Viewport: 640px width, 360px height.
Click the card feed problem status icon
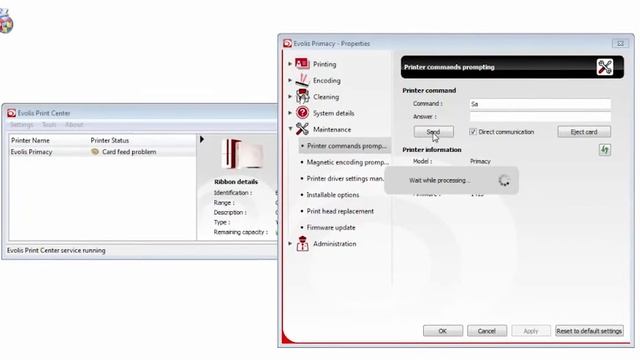pos(95,152)
